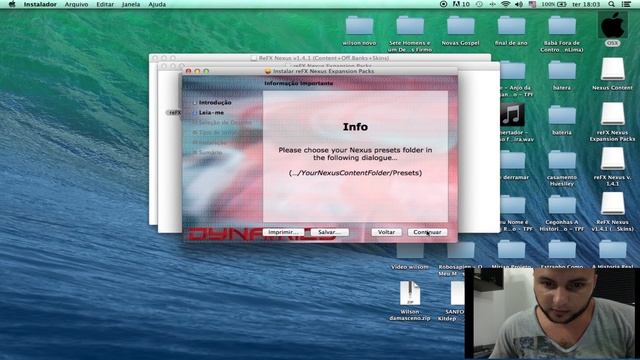The width and height of the screenshot is (640, 360).
Task: Select the wilson novo folder
Action: click(359, 26)
